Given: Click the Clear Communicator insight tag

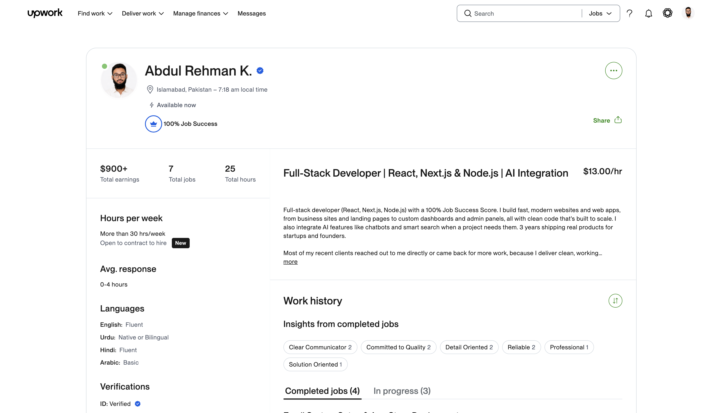Looking at the screenshot, I should click(x=320, y=347).
